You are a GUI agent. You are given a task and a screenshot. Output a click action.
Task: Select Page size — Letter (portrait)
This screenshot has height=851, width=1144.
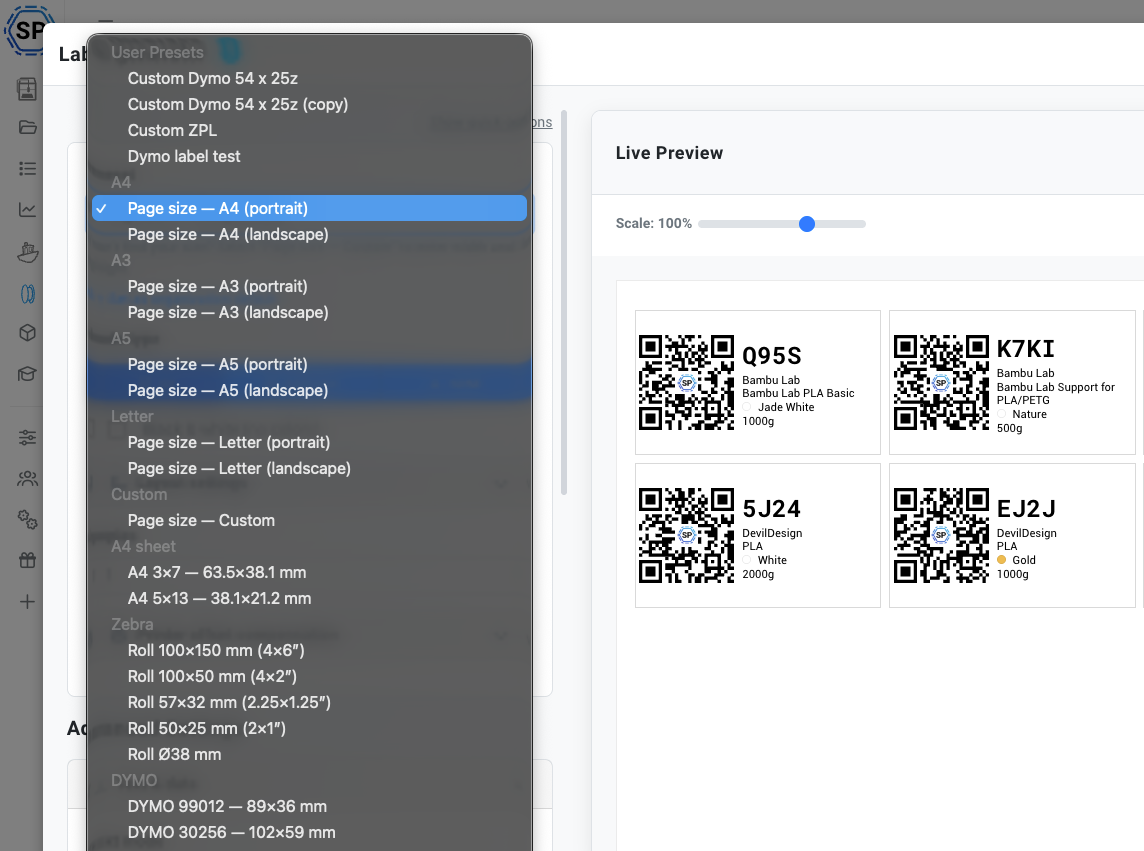pyautogui.click(x=309, y=442)
